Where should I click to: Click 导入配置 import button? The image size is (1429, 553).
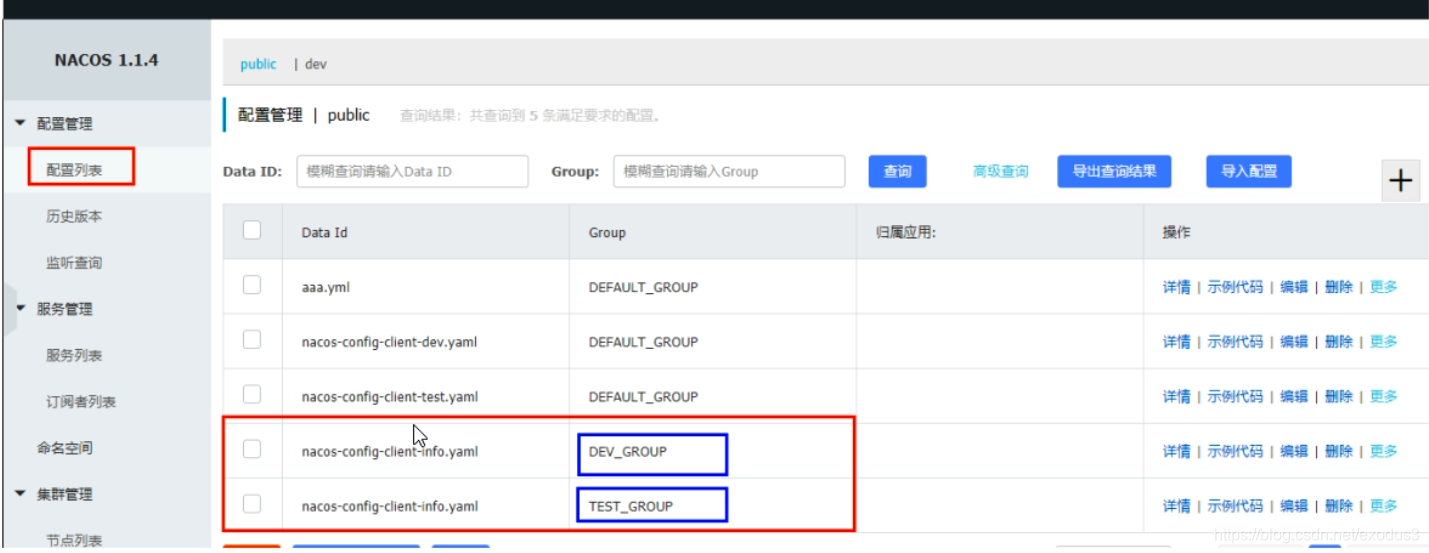[1248, 171]
